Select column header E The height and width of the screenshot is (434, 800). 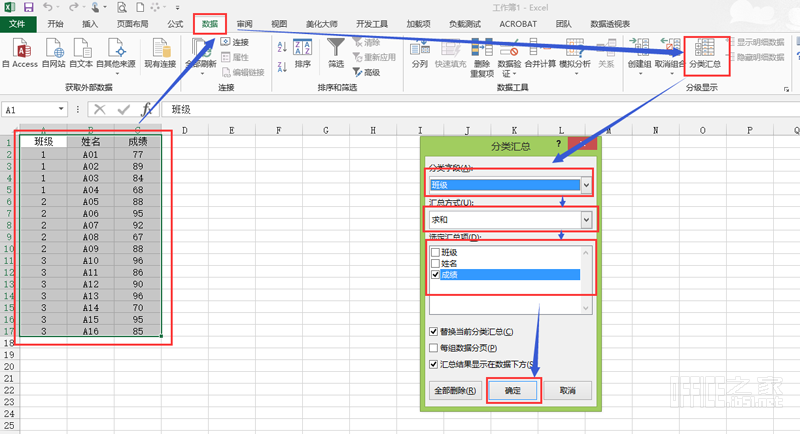[x=232, y=131]
